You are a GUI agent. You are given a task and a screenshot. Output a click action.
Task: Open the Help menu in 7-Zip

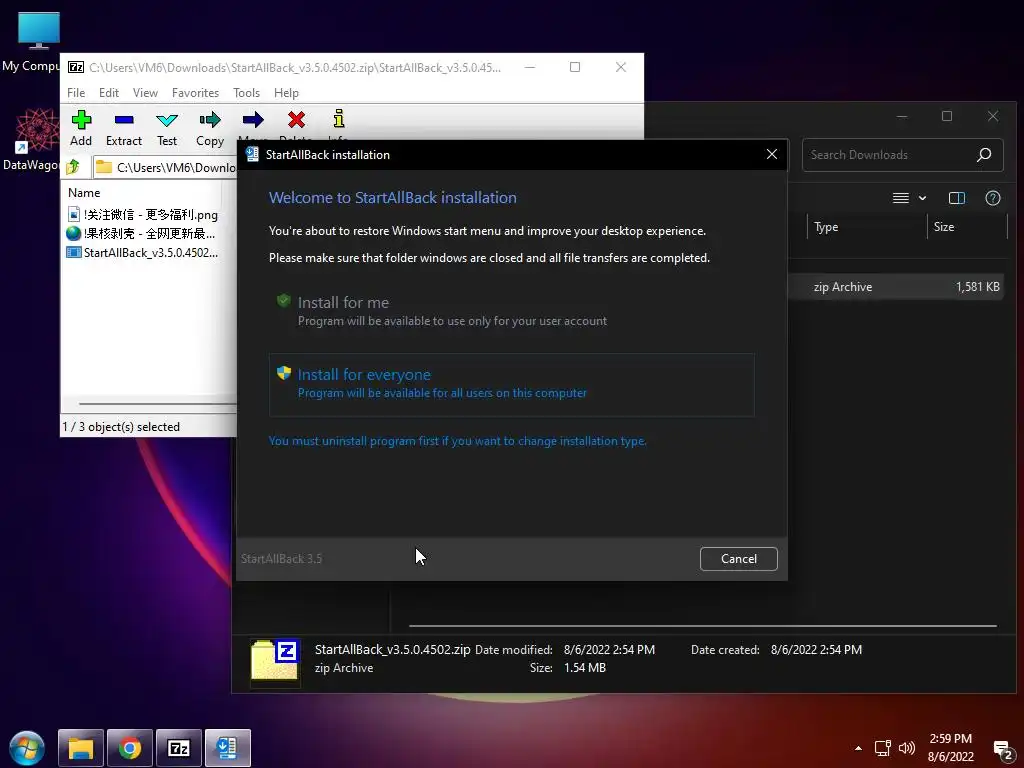click(286, 93)
